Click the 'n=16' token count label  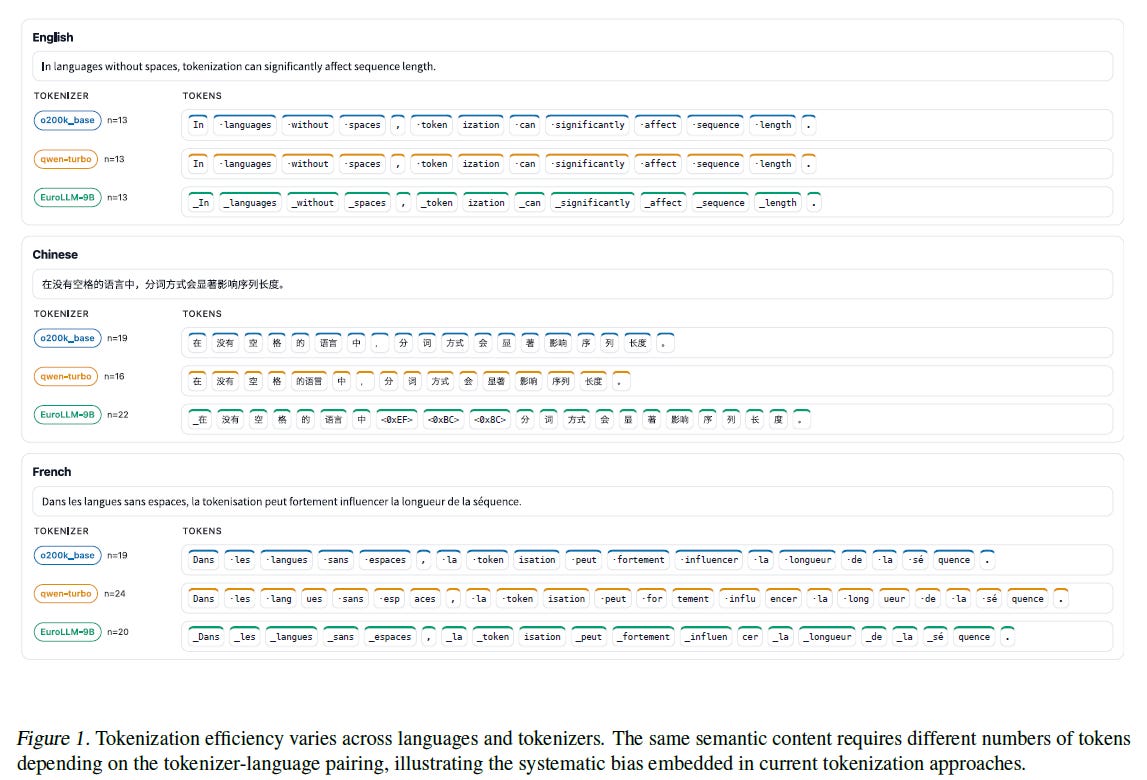click(x=114, y=376)
